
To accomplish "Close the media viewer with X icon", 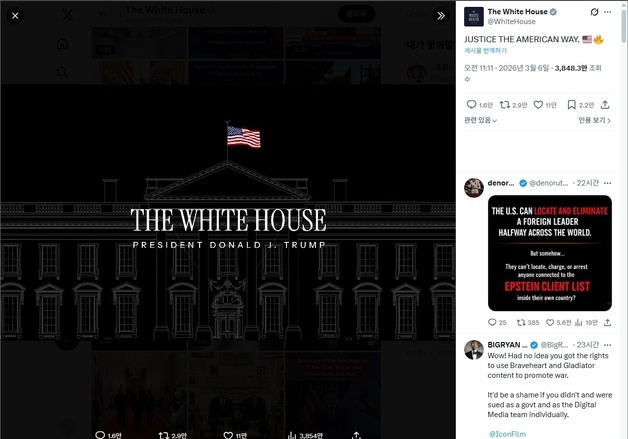I will [x=15, y=16].
